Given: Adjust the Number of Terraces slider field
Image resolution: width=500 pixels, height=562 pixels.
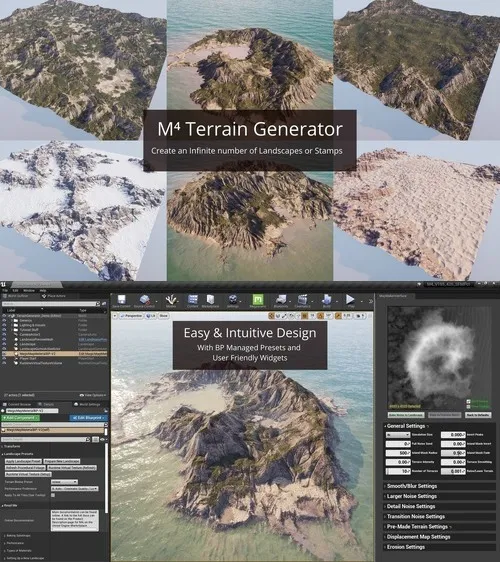Looking at the screenshot, I should (398, 471).
